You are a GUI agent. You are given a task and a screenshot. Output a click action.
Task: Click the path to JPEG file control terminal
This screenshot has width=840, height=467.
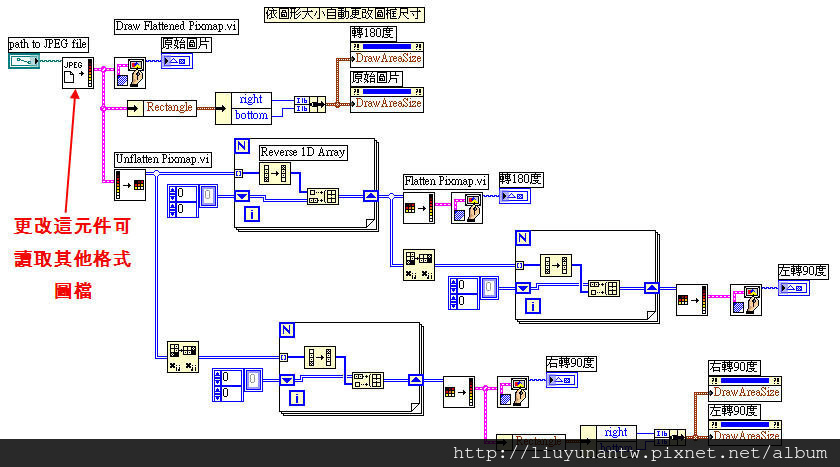click(x=24, y=61)
